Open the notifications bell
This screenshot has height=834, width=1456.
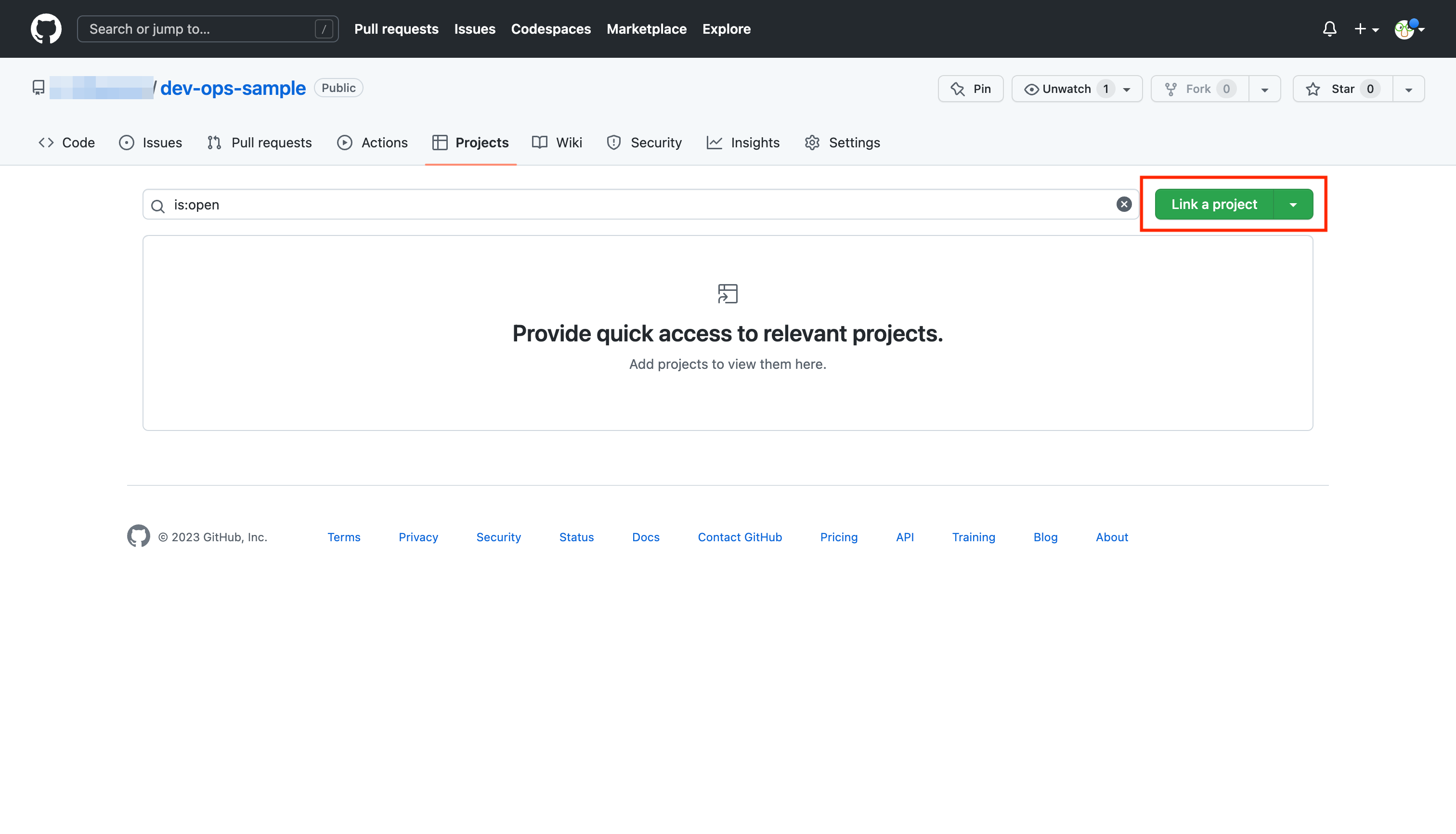coord(1329,28)
